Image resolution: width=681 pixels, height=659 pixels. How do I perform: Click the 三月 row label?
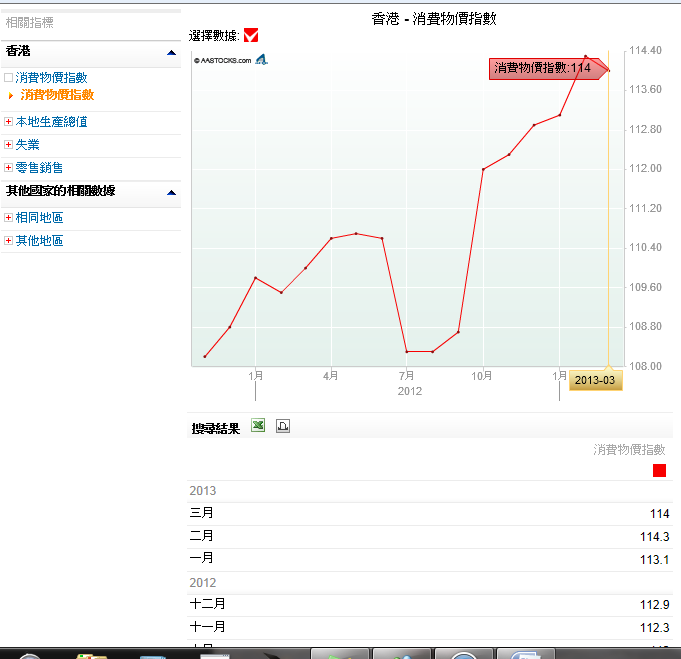click(x=202, y=513)
